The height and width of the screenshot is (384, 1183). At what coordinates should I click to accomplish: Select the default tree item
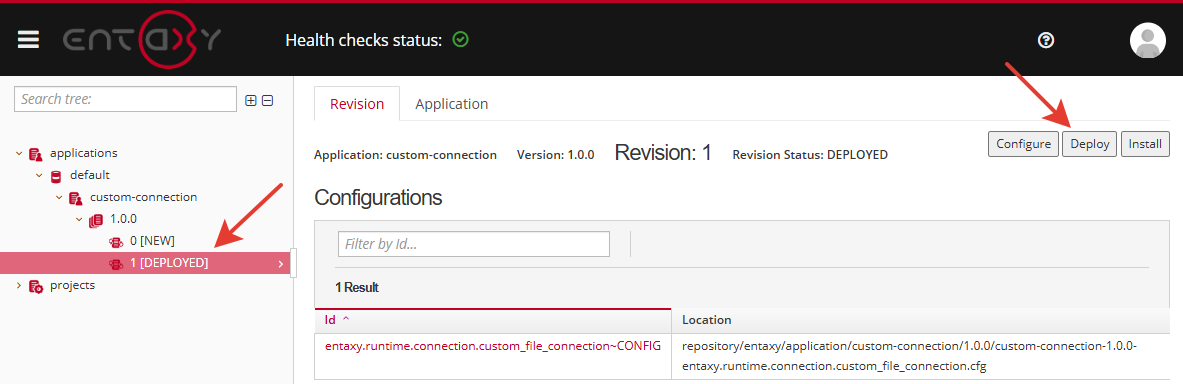coord(90,175)
